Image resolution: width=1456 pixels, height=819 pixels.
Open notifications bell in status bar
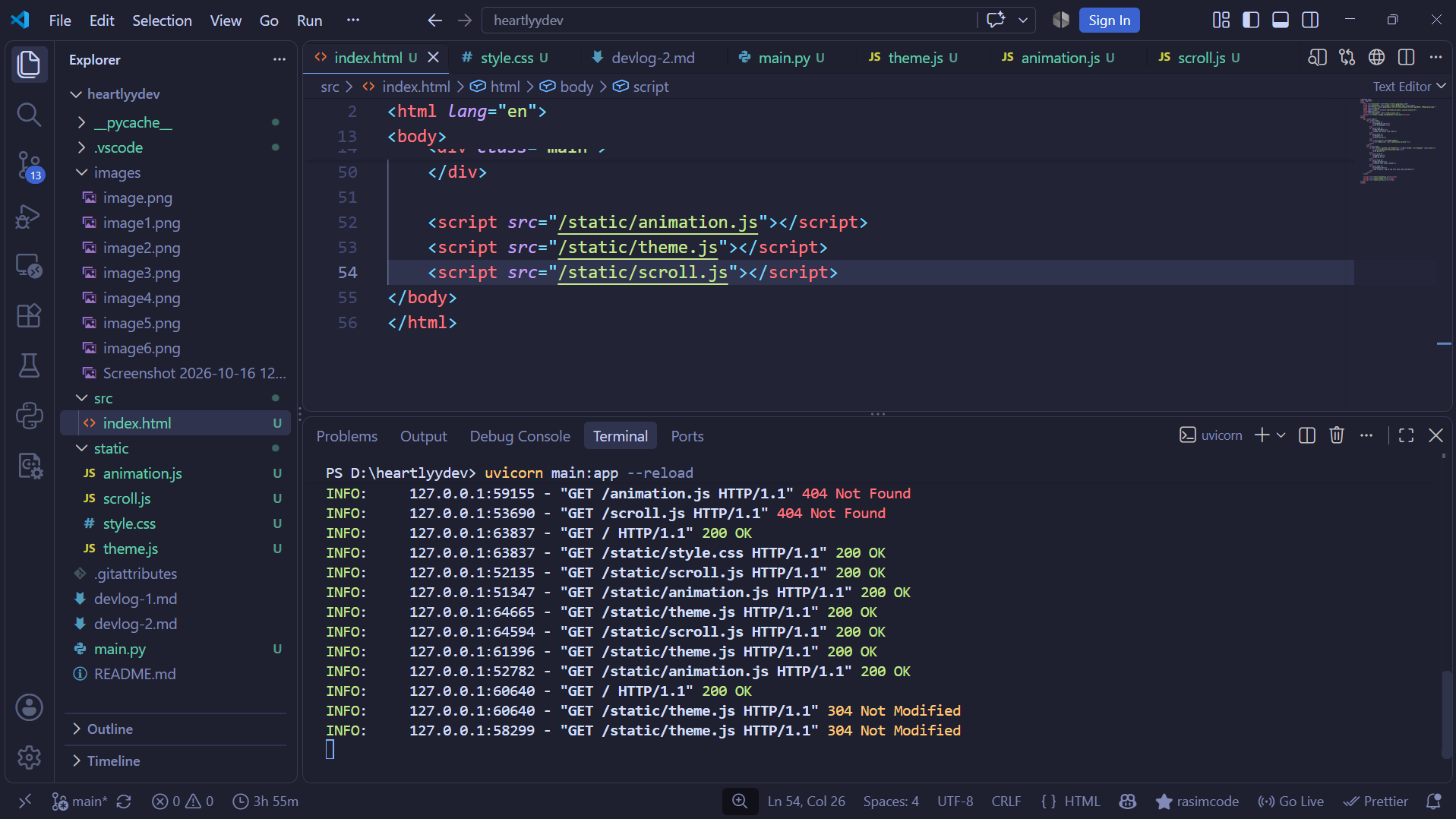tap(1433, 801)
